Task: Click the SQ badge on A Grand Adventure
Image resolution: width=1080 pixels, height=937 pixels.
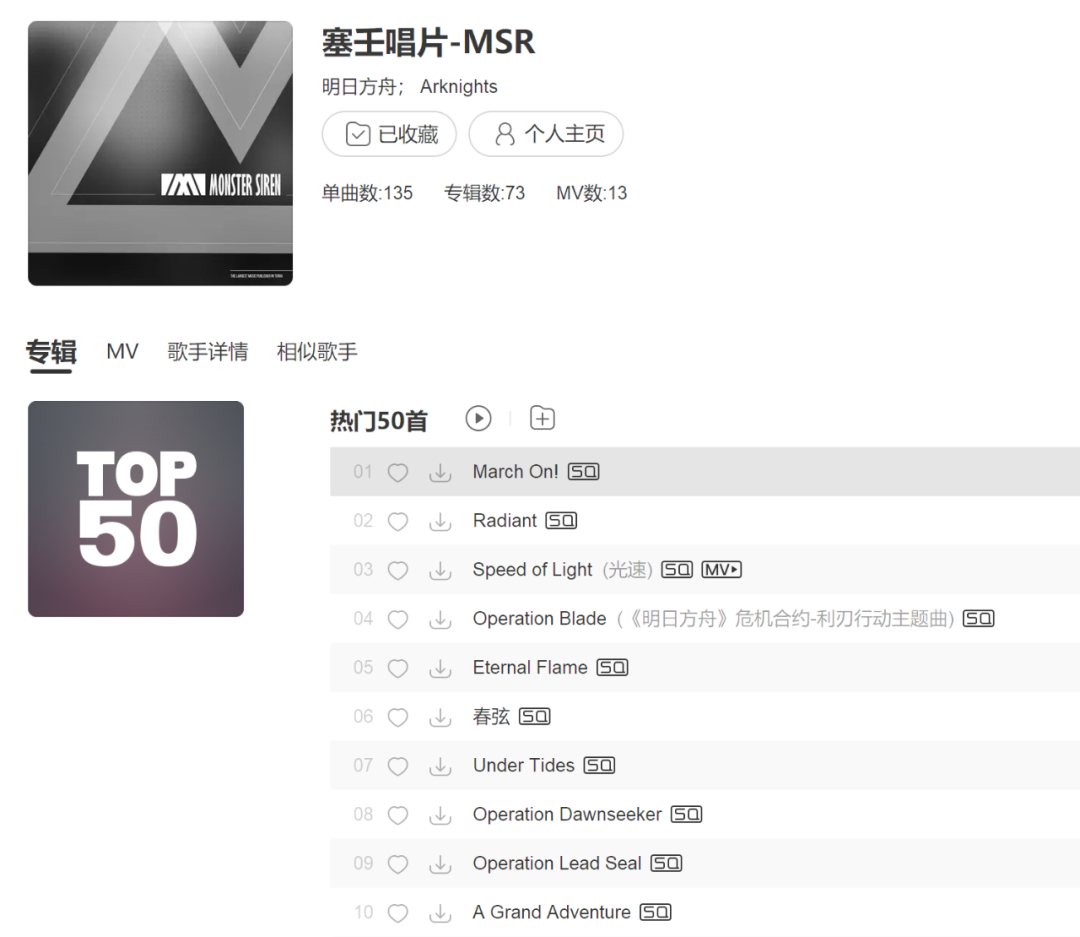Action: point(656,912)
